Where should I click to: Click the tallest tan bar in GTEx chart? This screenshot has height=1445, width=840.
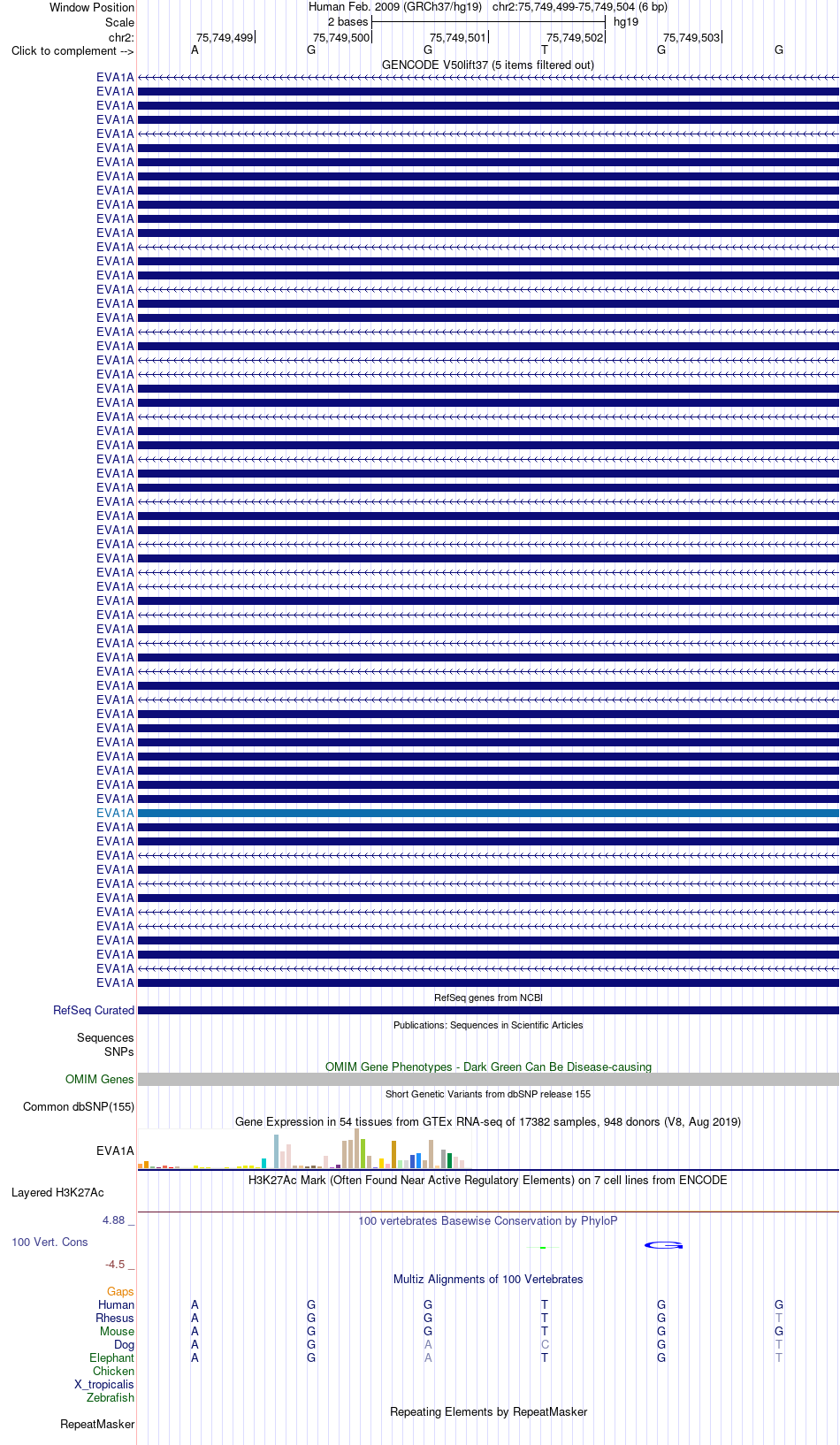click(x=357, y=1149)
